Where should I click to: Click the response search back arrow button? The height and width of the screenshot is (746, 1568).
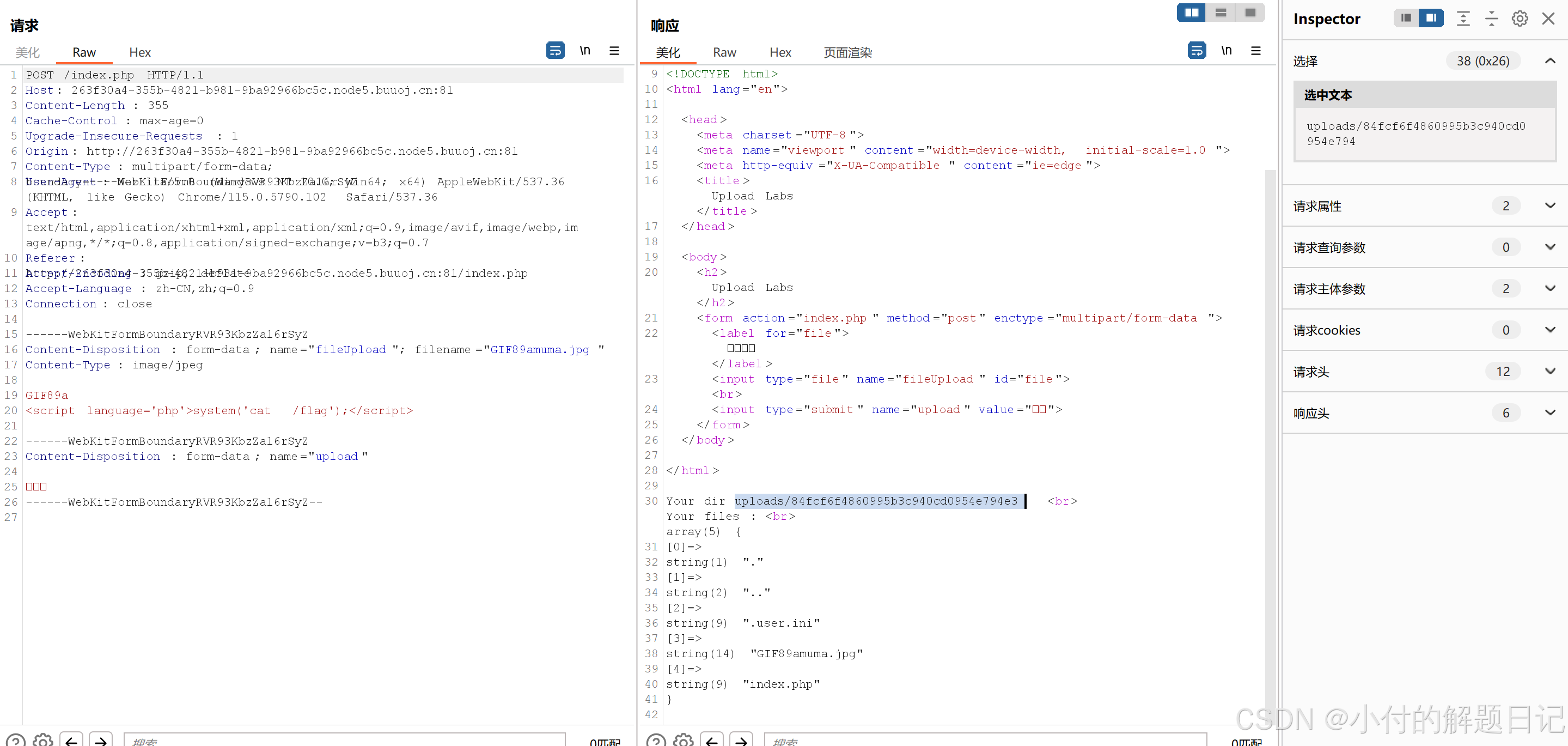click(711, 740)
